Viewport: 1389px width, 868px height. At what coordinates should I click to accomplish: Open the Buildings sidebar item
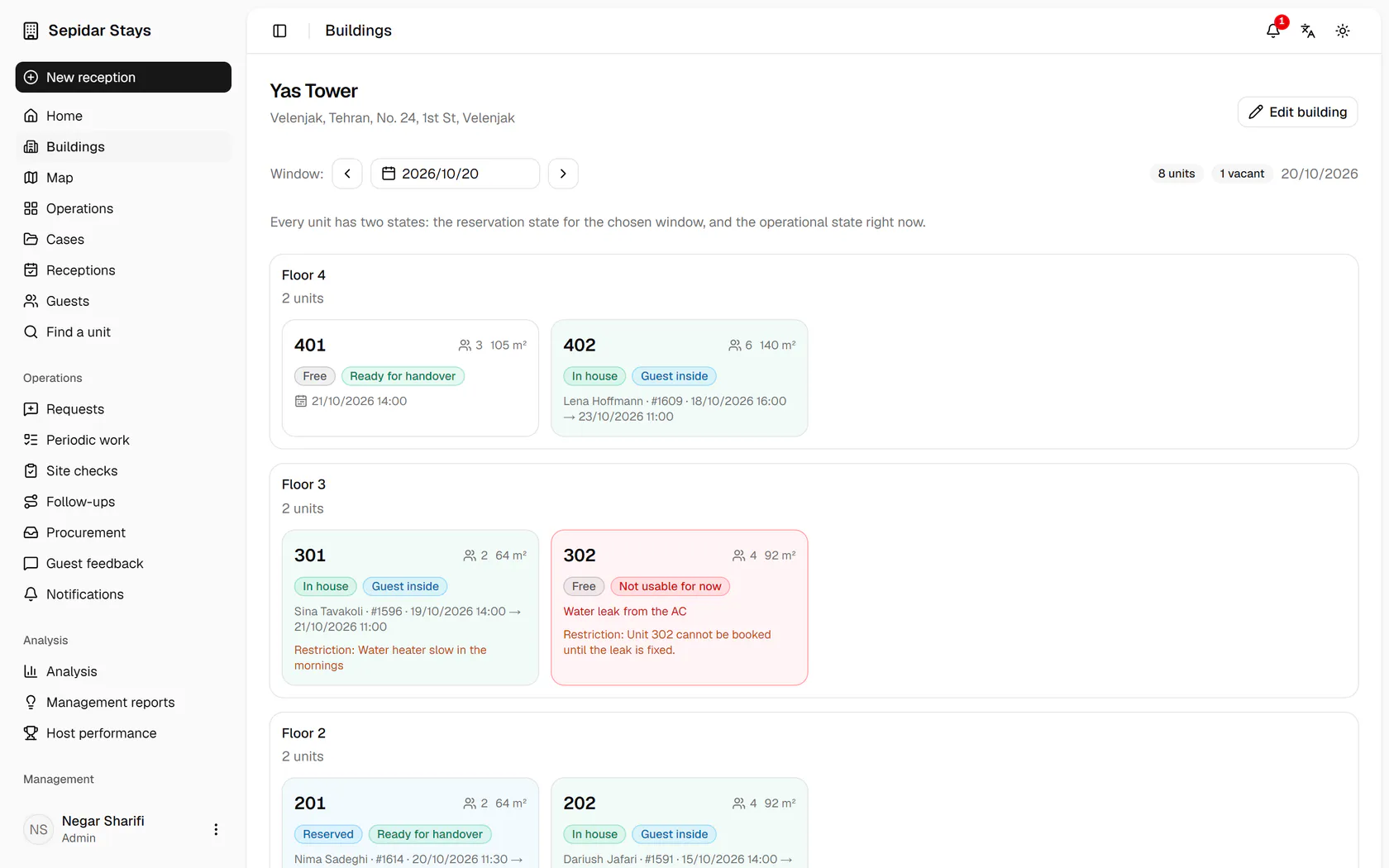pyautogui.click(x=123, y=146)
